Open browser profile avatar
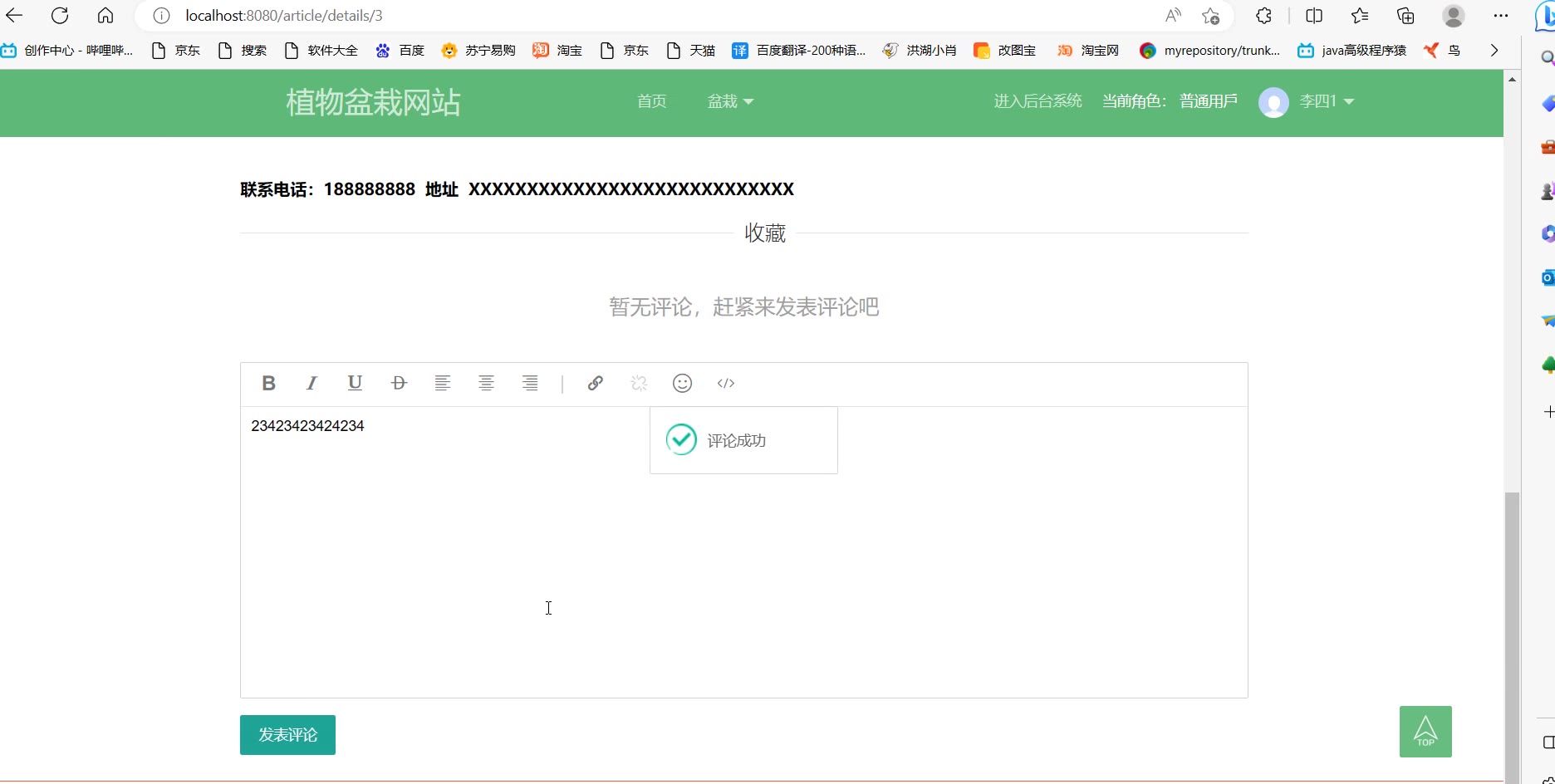This screenshot has width=1555, height=784. point(1454,16)
